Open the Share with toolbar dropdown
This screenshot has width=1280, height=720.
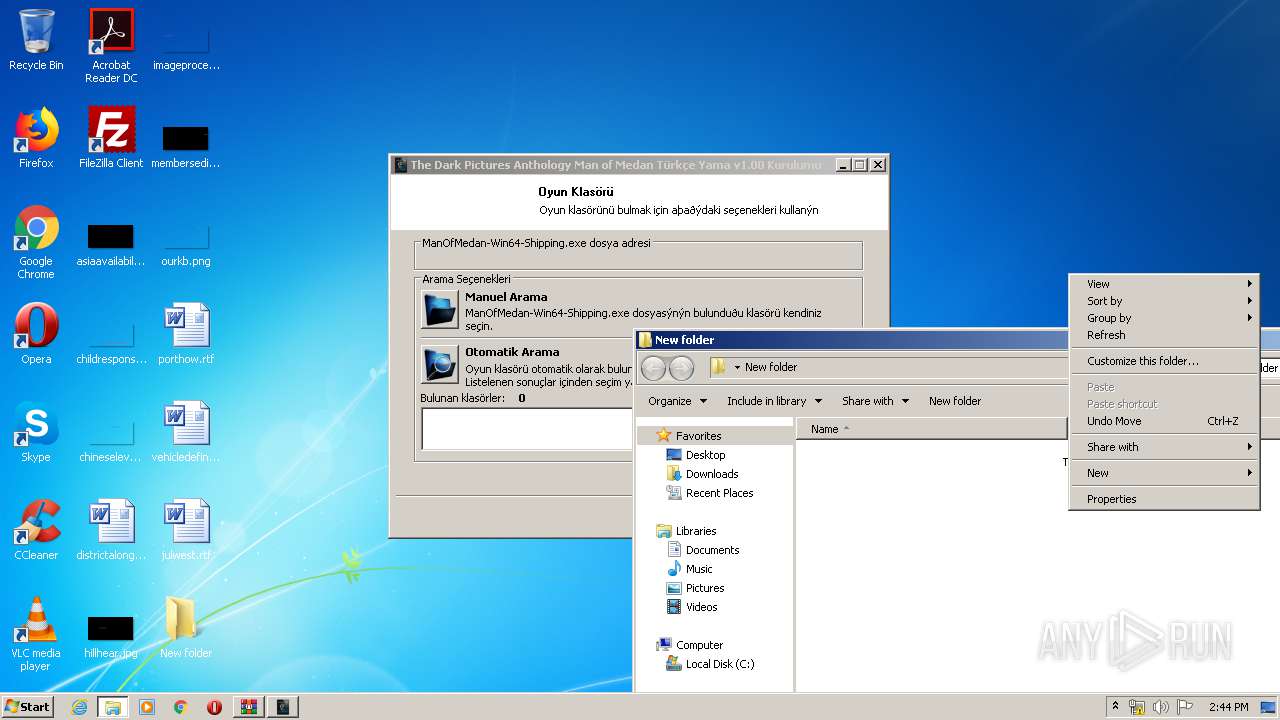tap(875, 401)
